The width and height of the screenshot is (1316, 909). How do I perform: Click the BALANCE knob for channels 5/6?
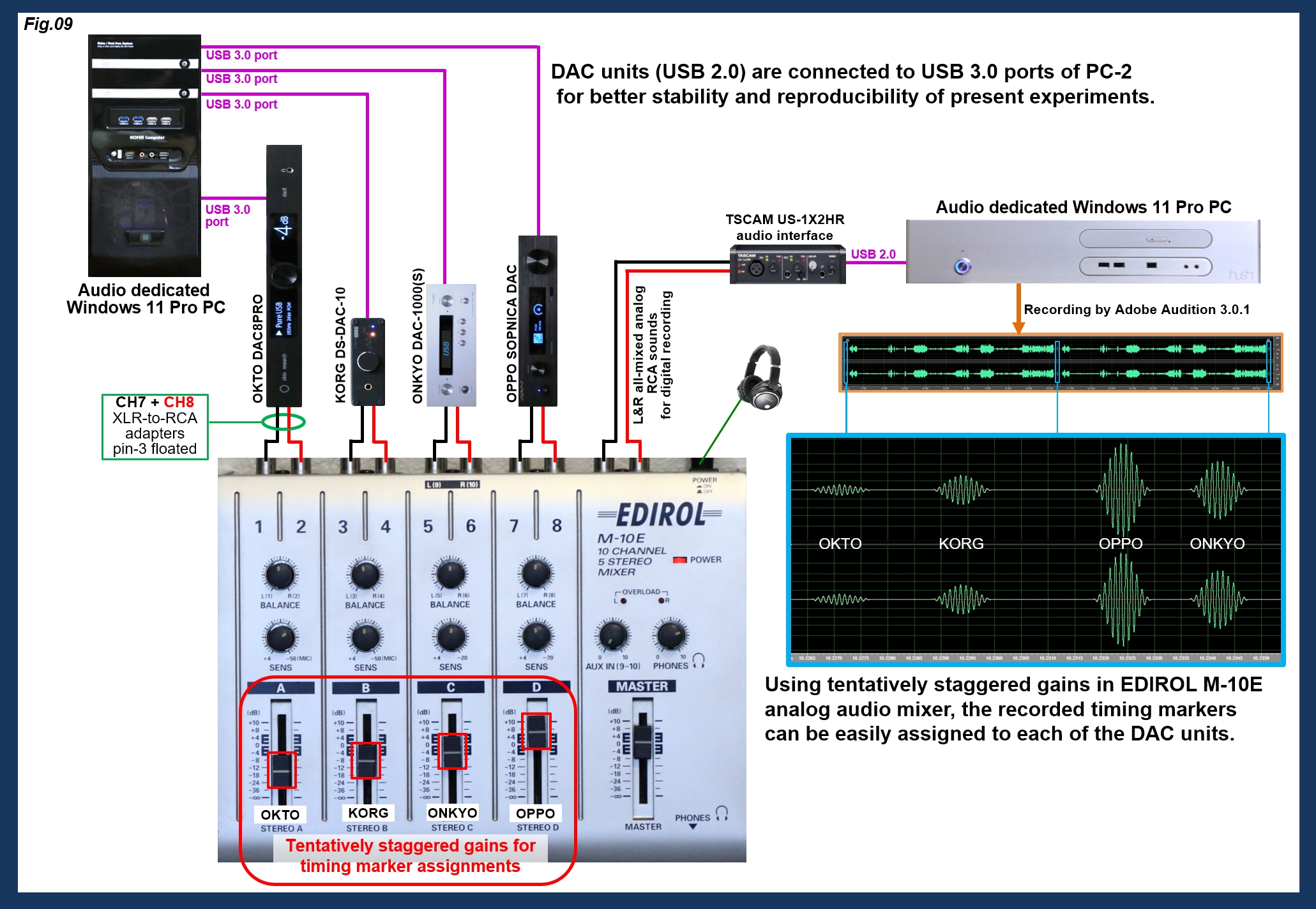pos(450,574)
